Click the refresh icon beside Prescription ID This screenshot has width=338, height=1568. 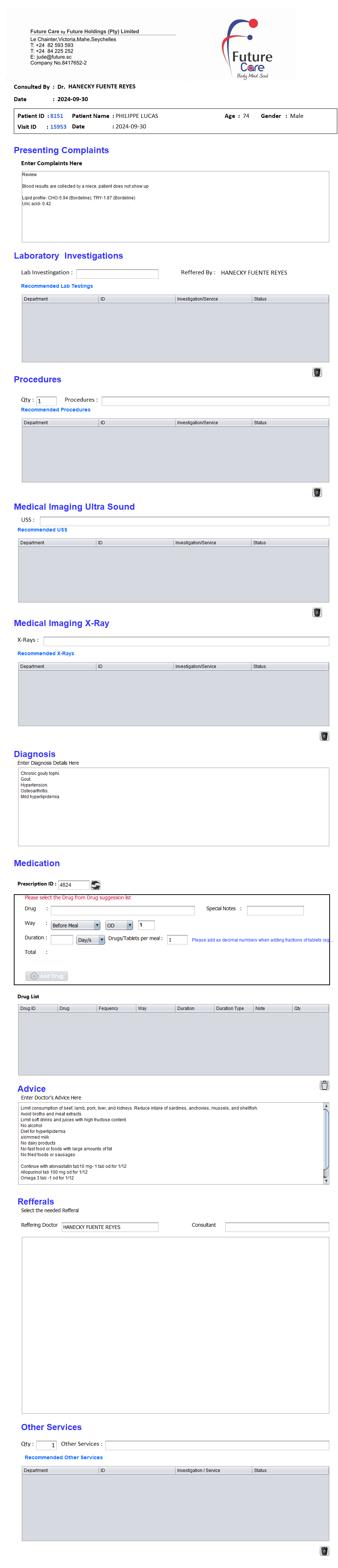[x=96, y=885]
